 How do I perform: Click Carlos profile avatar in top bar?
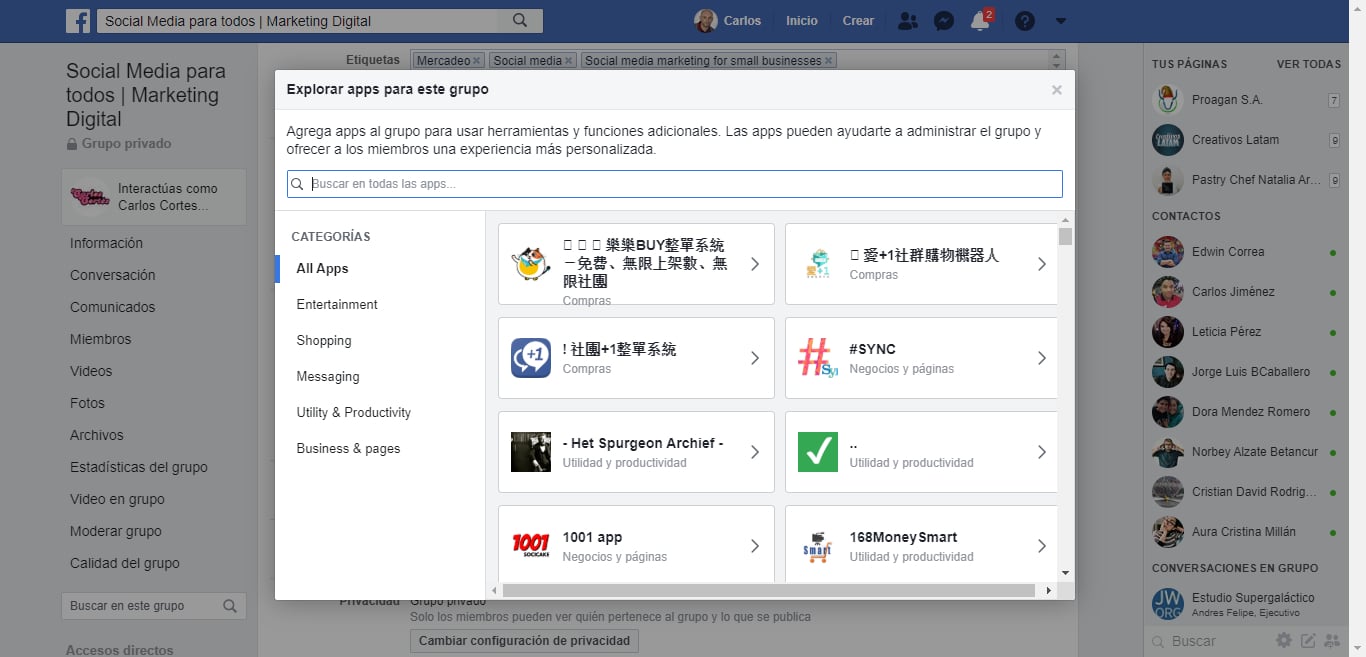[x=706, y=21]
